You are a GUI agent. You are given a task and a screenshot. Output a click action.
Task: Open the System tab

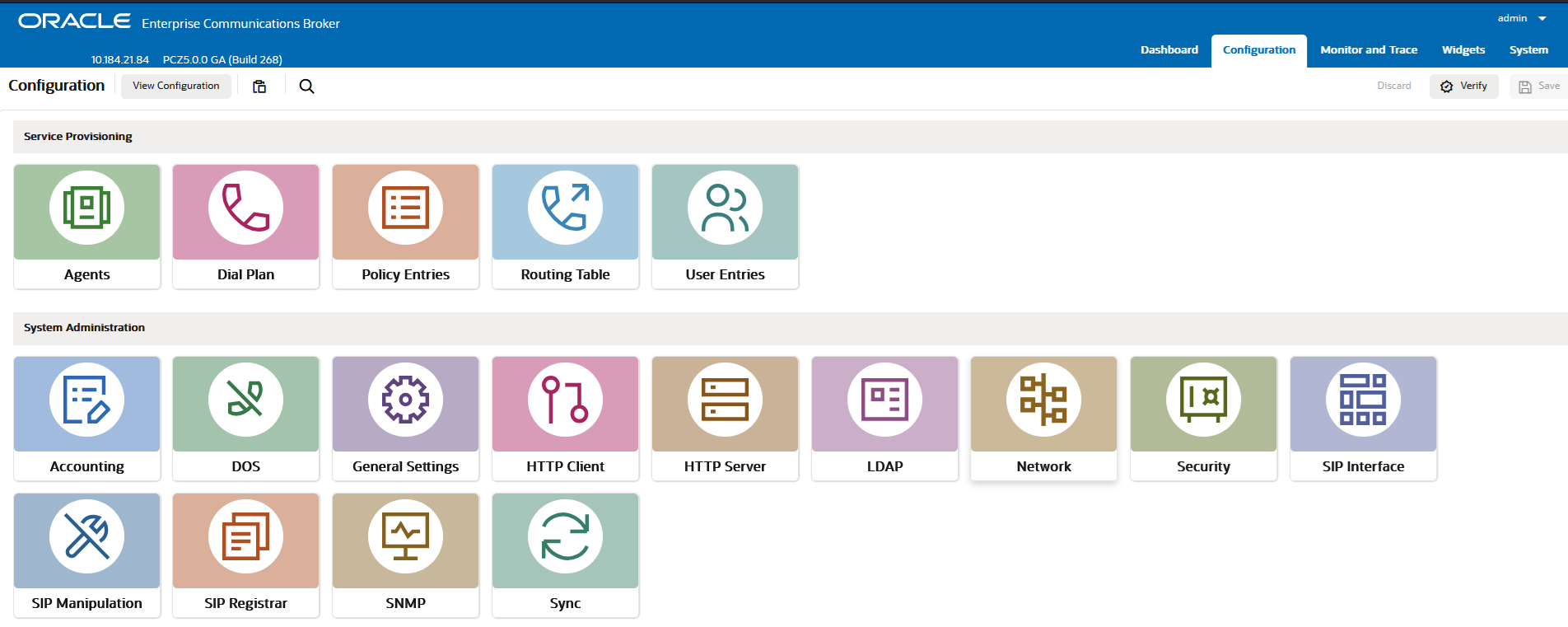click(x=1528, y=50)
